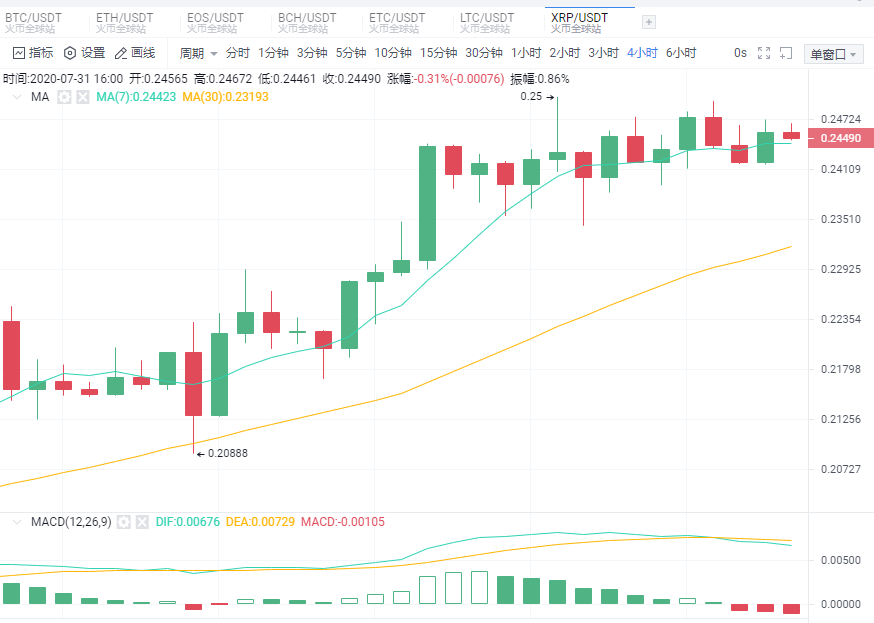This screenshot has width=874, height=623.
Task: Switch to the ETH/USDT tab
Action: tap(124, 22)
